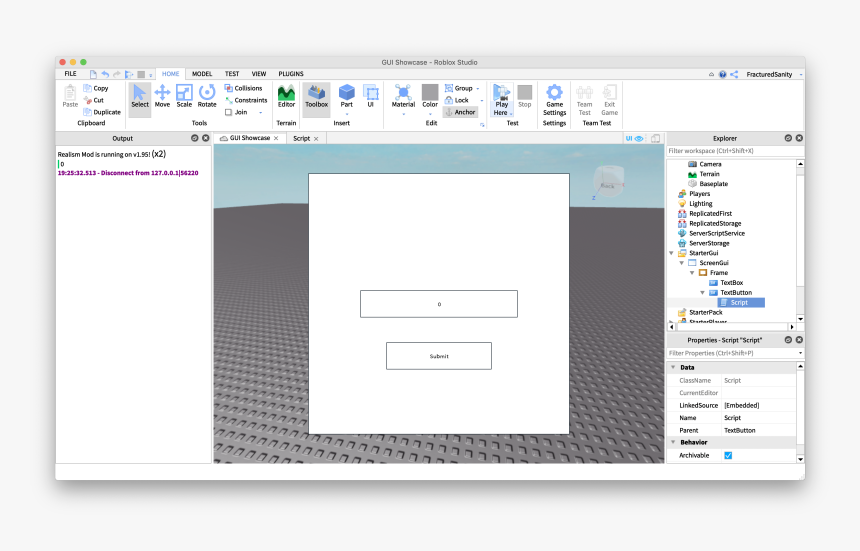Toggle the Anchor button
Viewport: 860px width, 551px height.
pos(460,112)
